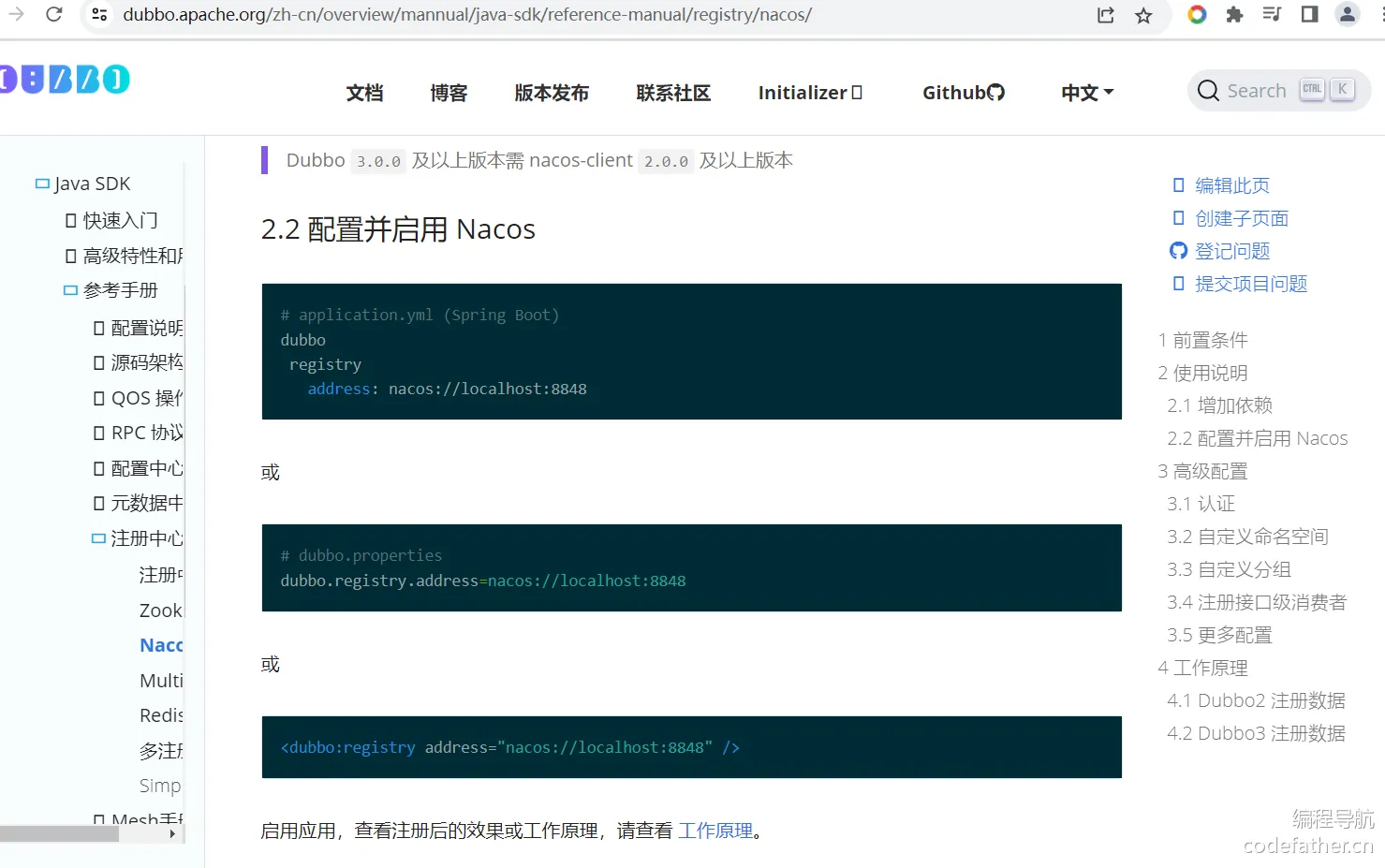Click the 登记问题 link
Screen dimensions: 1385x868
pos(1232,251)
